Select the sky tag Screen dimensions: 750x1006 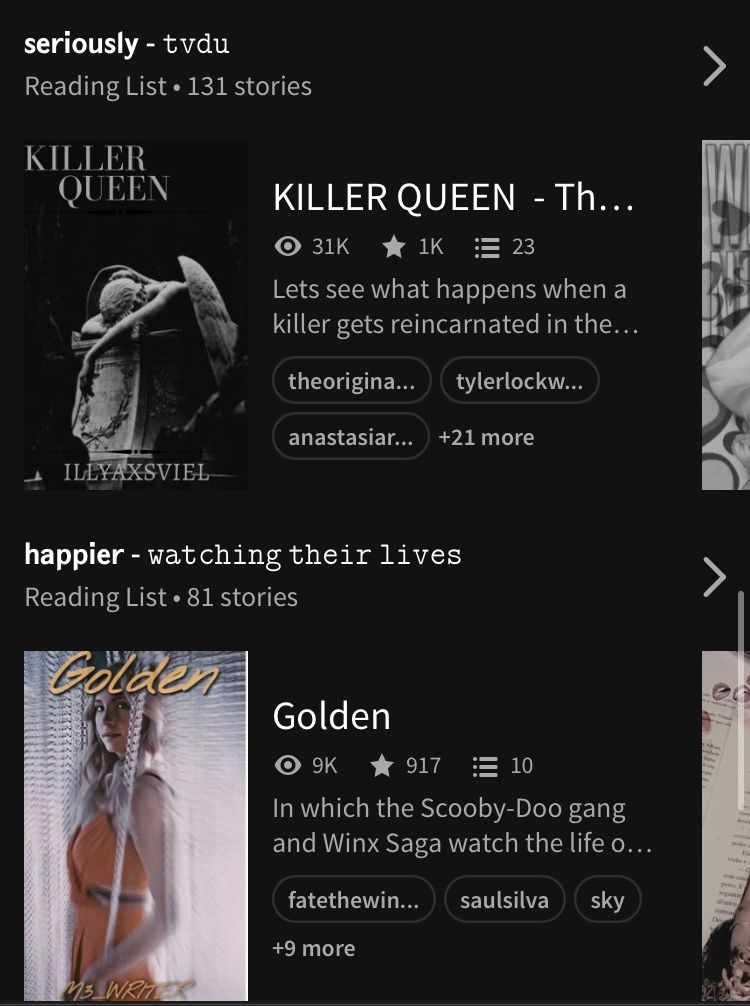[608, 899]
